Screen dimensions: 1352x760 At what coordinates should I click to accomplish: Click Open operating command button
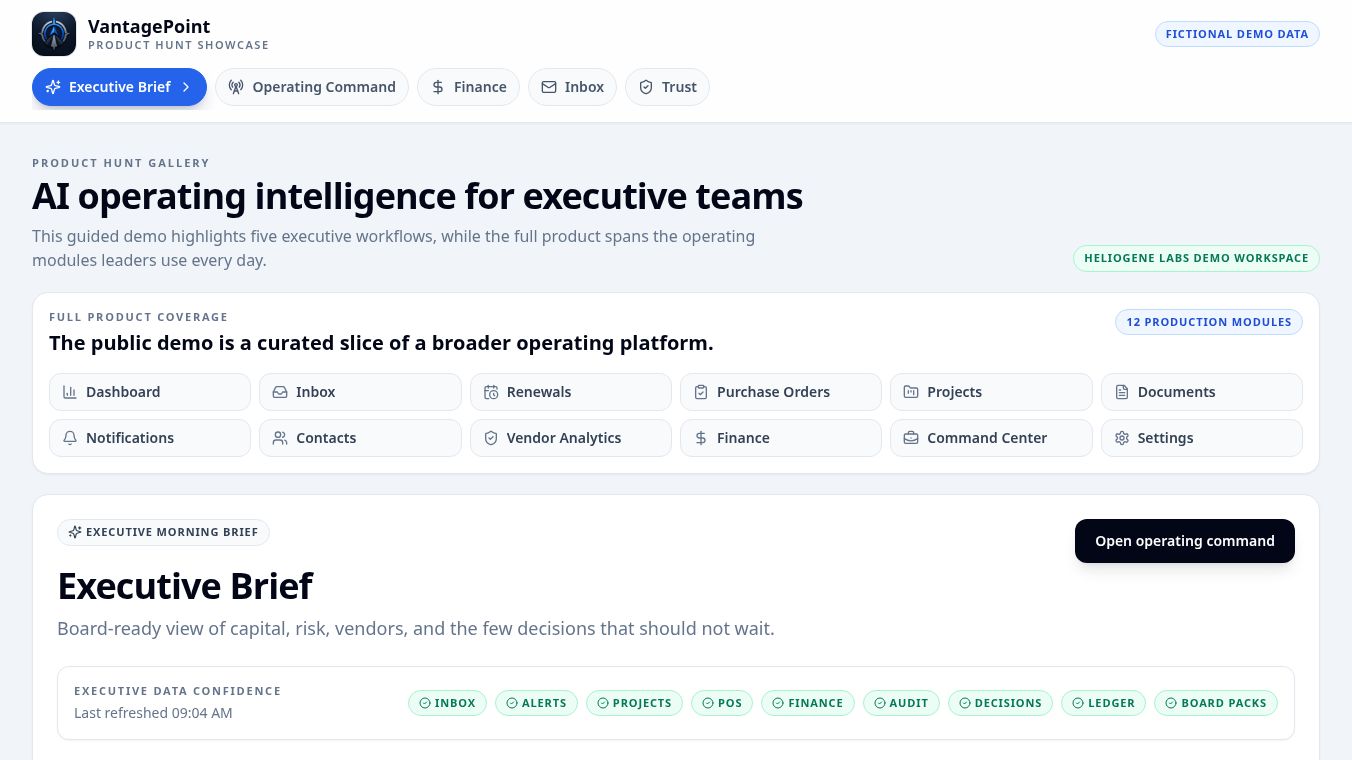1185,541
